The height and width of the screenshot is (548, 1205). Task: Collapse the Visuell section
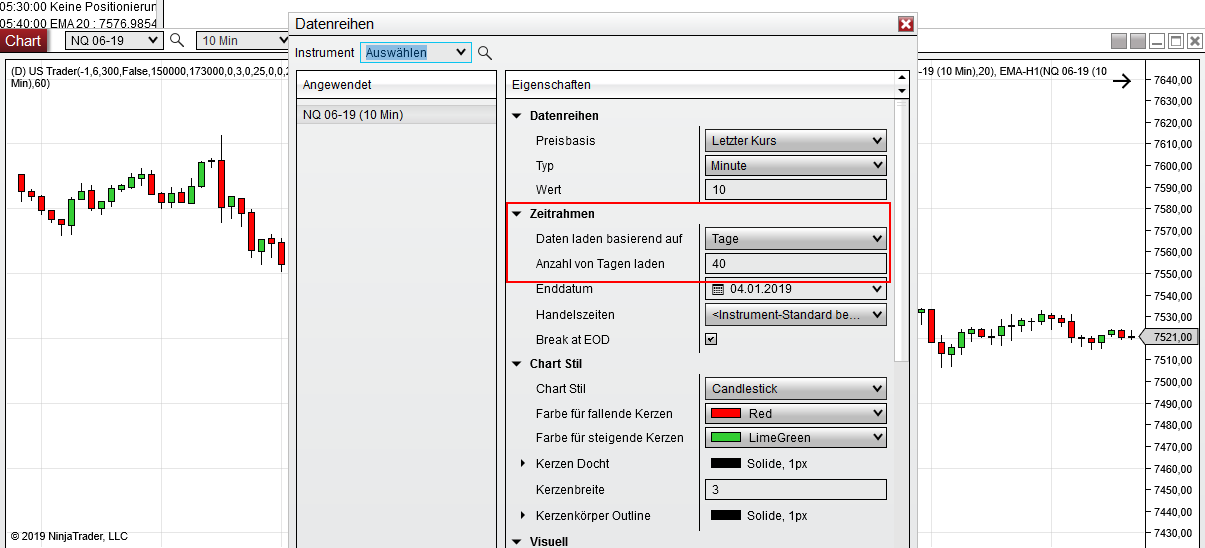point(517,541)
